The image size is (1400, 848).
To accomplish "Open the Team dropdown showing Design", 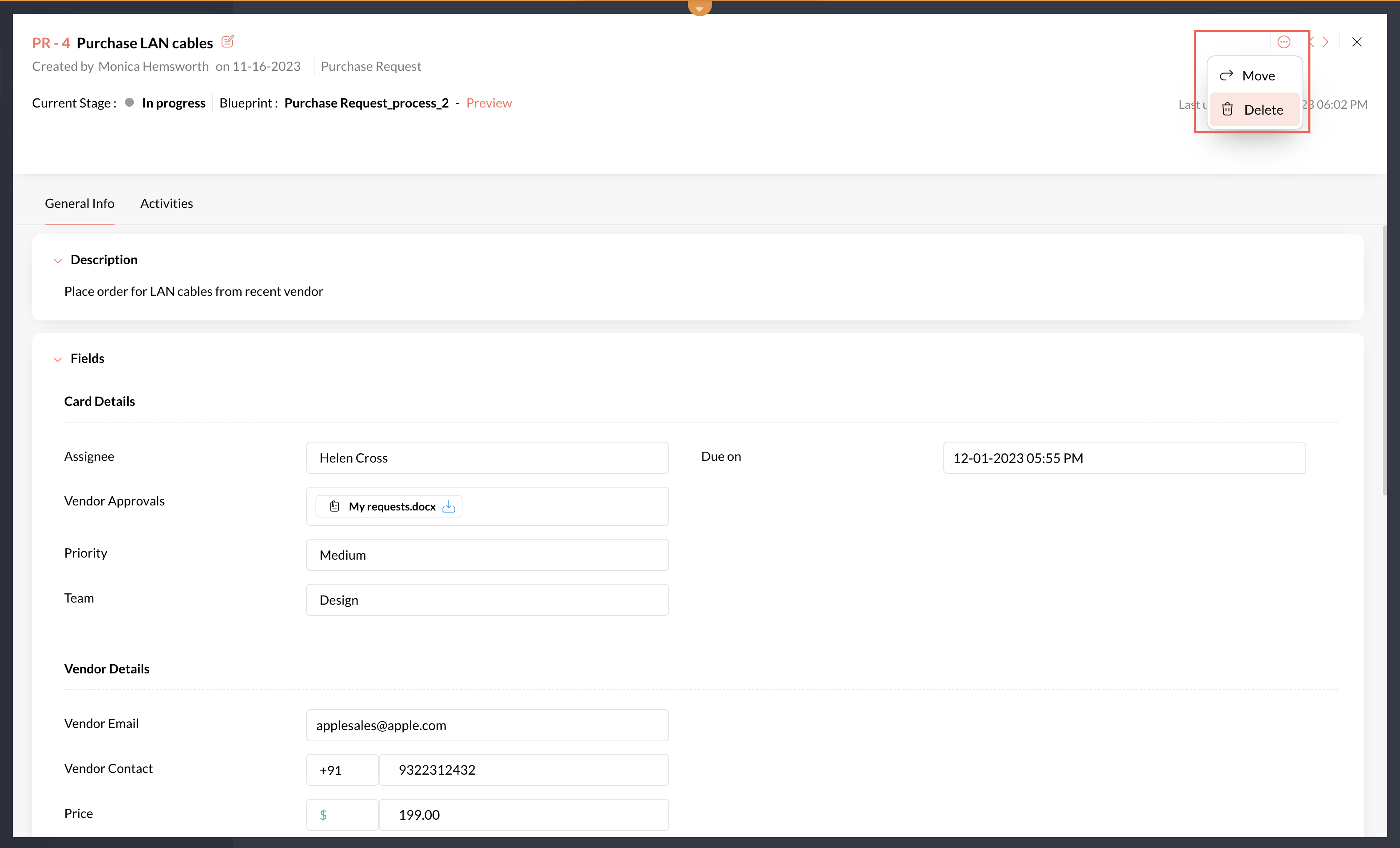I will (x=487, y=600).
